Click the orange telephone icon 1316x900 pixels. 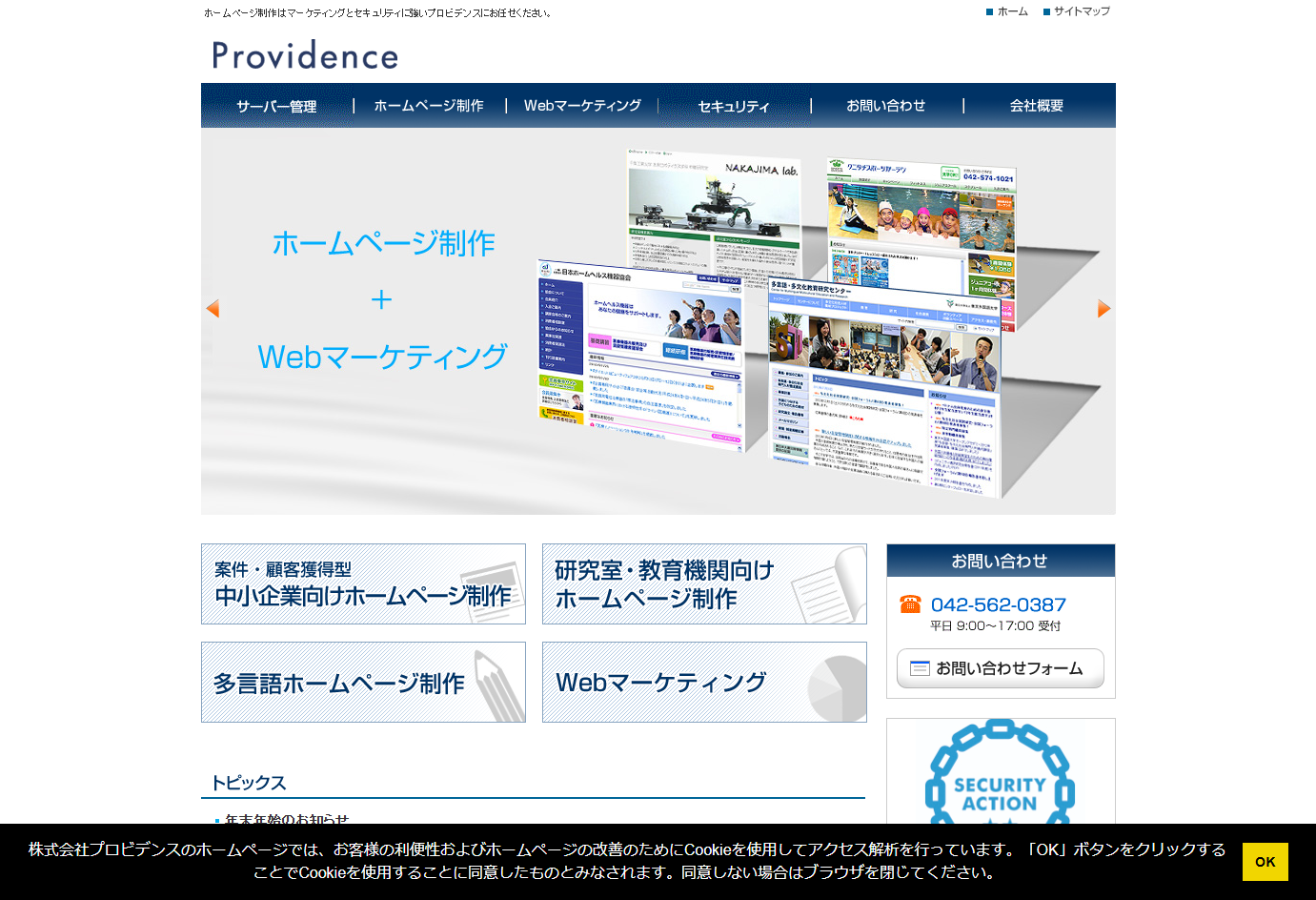coord(910,603)
